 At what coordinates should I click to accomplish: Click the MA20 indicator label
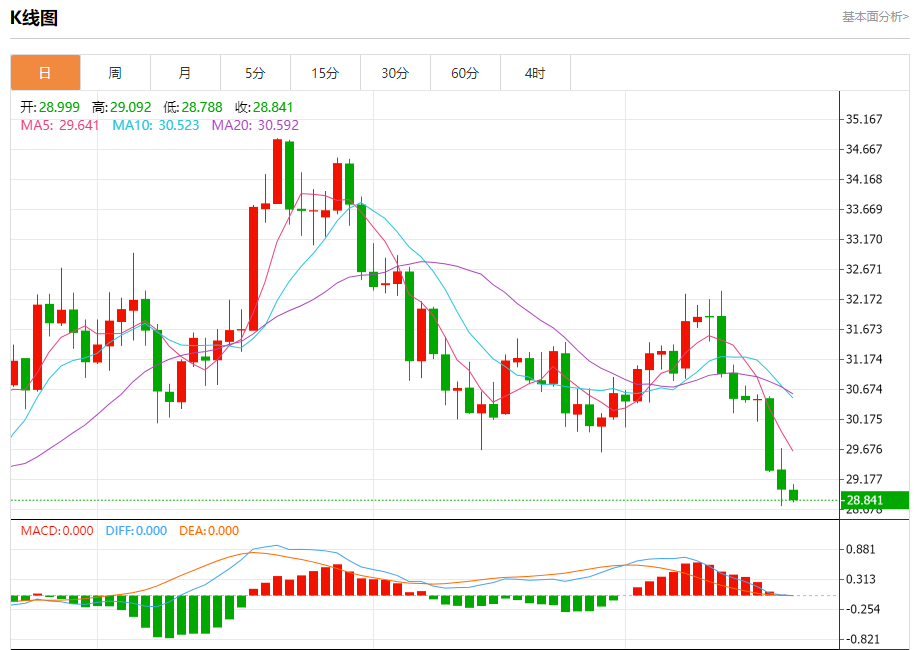pos(255,125)
